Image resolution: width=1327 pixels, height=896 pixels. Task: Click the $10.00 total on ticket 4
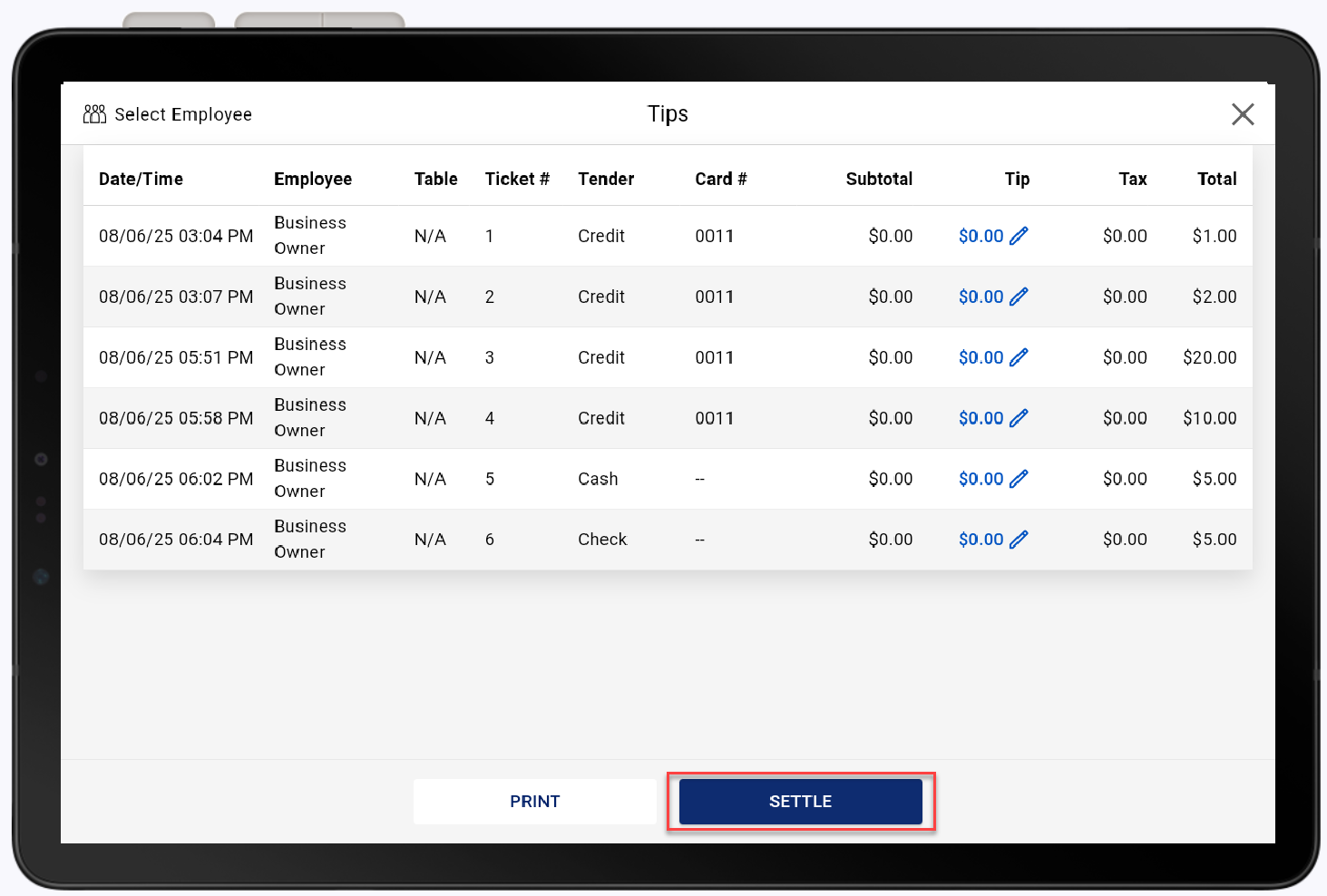pyautogui.click(x=1210, y=418)
